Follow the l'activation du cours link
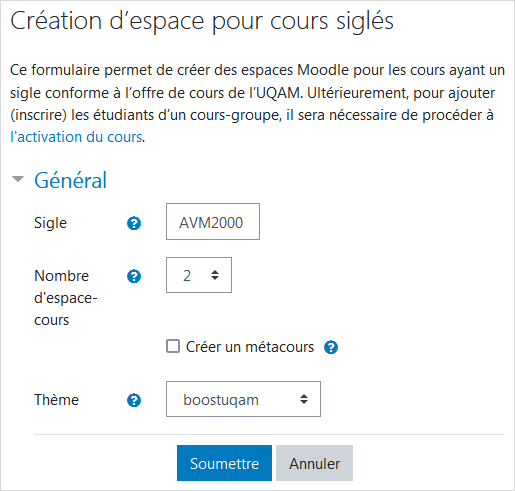Image resolution: width=515 pixels, height=491 pixels. [x=76, y=137]
